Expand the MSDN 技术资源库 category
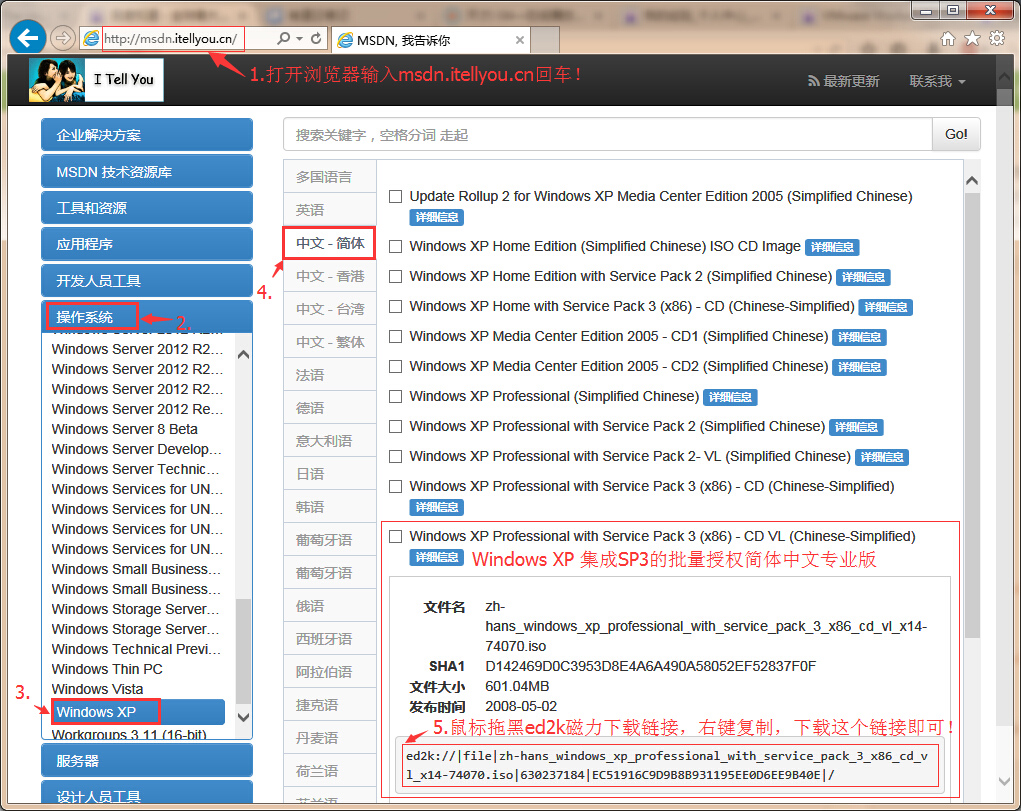Image resolution: width=1021 pixels, height=811 pixels. pos(147,172)
